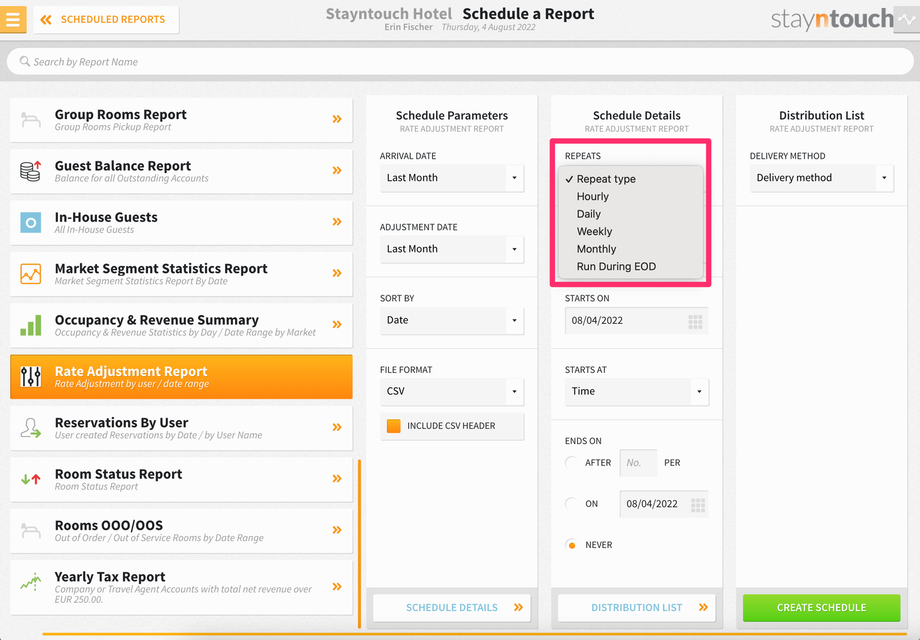This screenshot has height=640, width=920.
Task: Click the After periods No. field
Action: 638,463
